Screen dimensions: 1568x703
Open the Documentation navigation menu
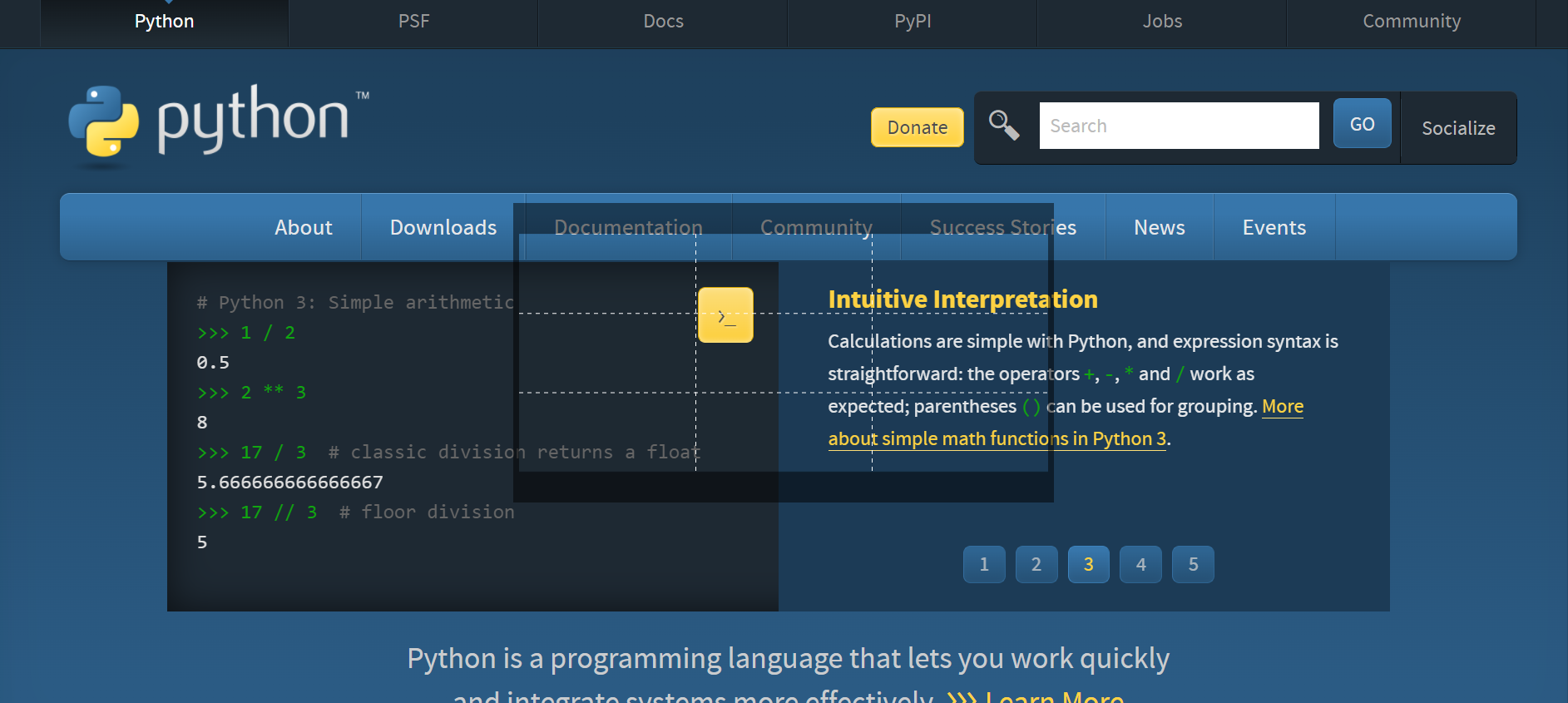[x=628, y=227]
